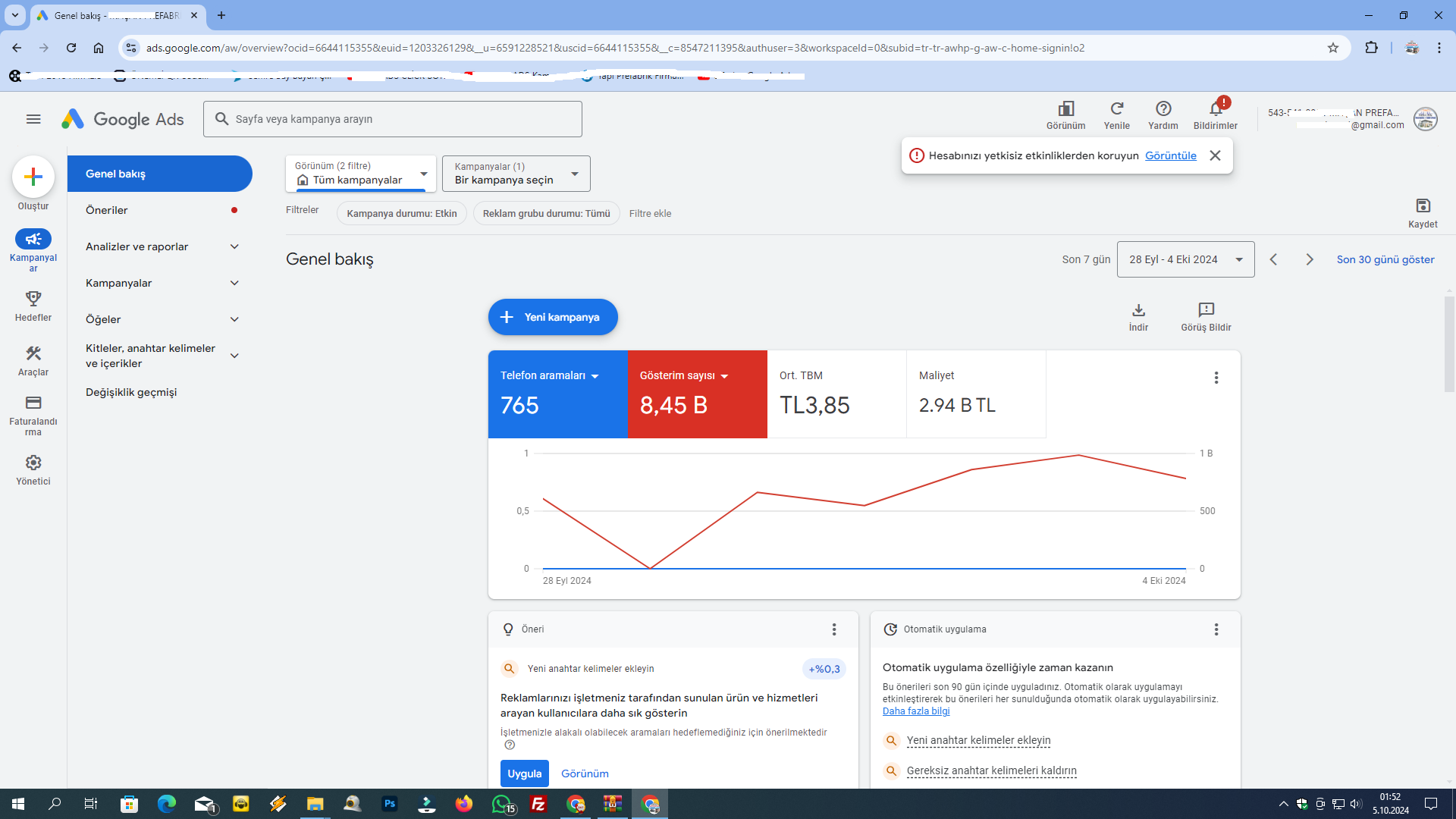The image size is (1456, 819).
Task: Open the Yönetici admin gear icon
Action: click(33, 463)
